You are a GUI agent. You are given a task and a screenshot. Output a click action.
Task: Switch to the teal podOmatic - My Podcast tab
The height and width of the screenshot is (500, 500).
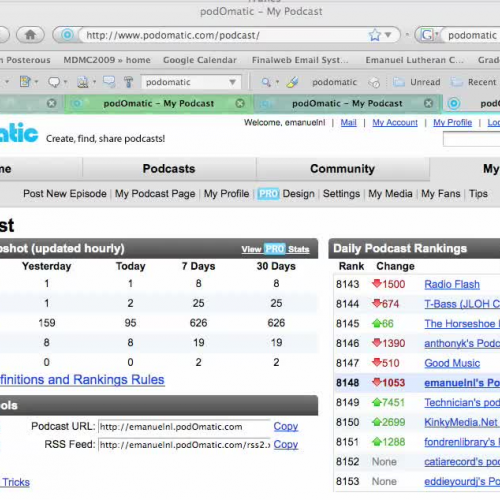(x=347, y=104)
